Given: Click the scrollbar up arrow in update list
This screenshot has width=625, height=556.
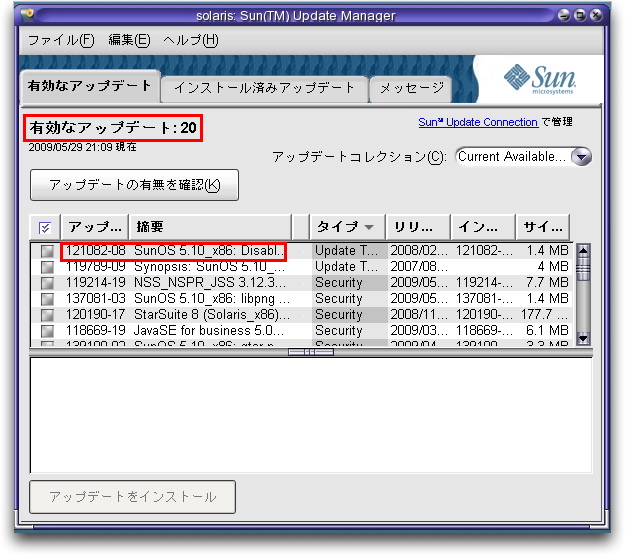Looking at the screenshot, I should click(584, 249).
